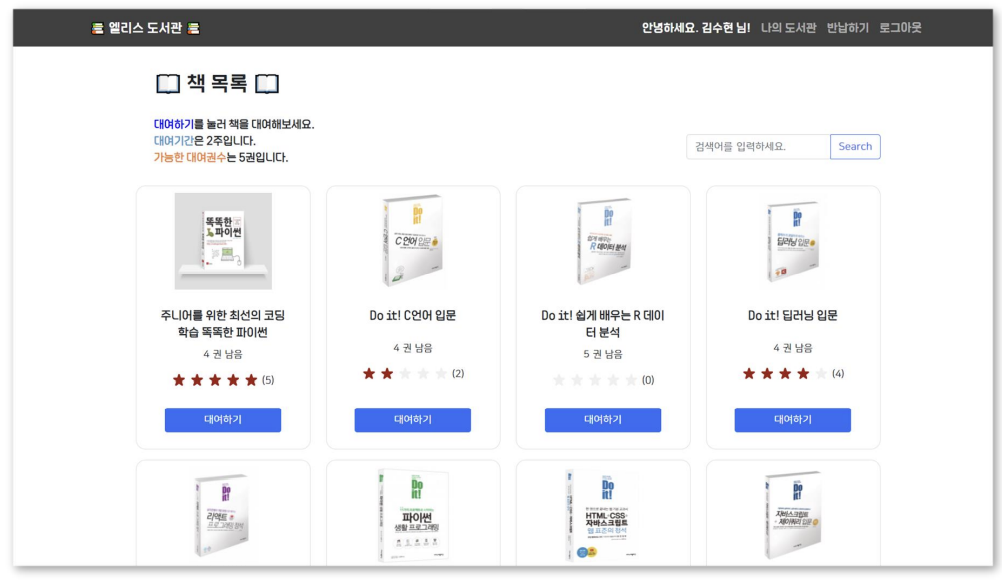Click 로그아웃 to sign out
Viewport: 1002px width, 581px height.
click(x=900, y=28)
